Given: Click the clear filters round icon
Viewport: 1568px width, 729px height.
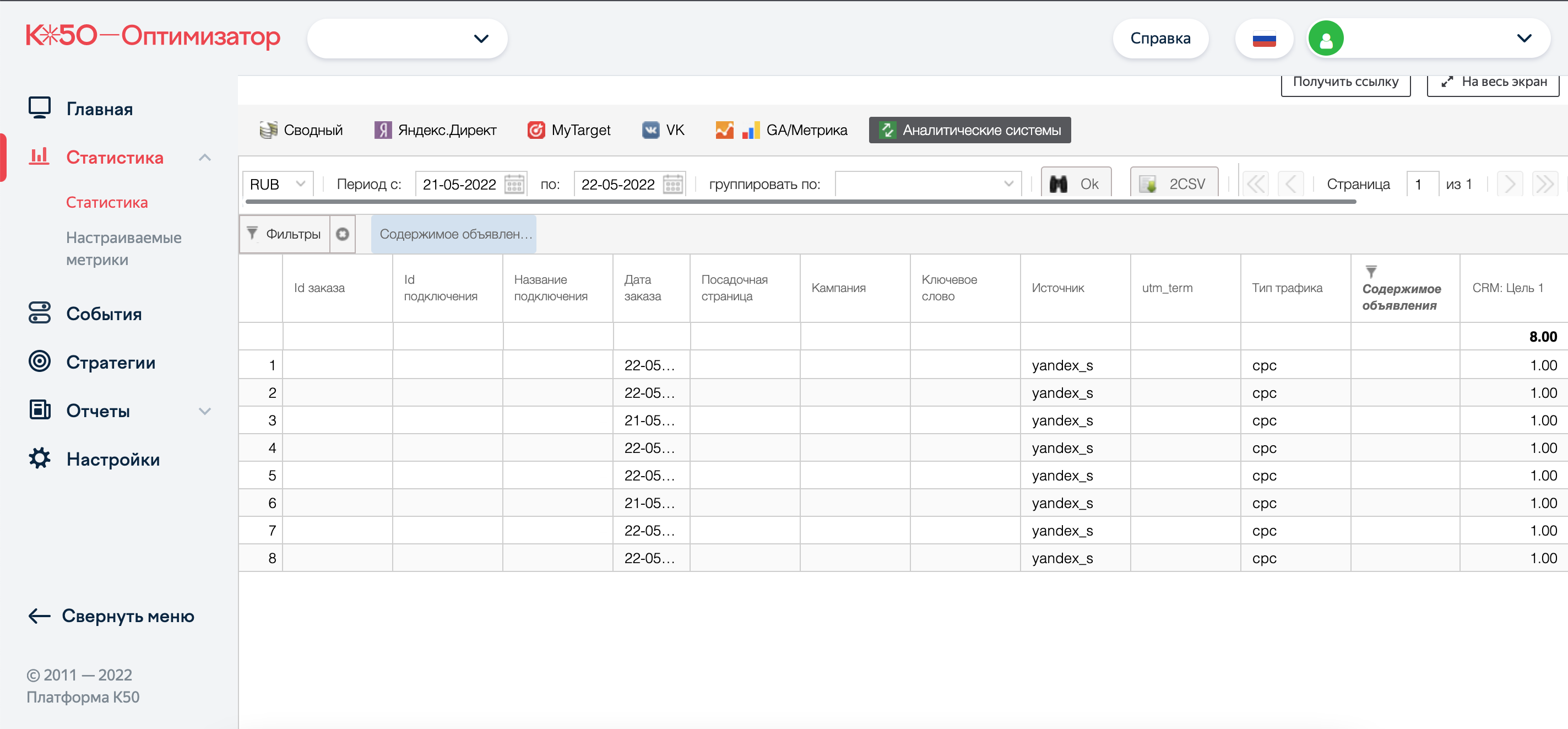Looking at the screenshot, I should coord(343,234).
